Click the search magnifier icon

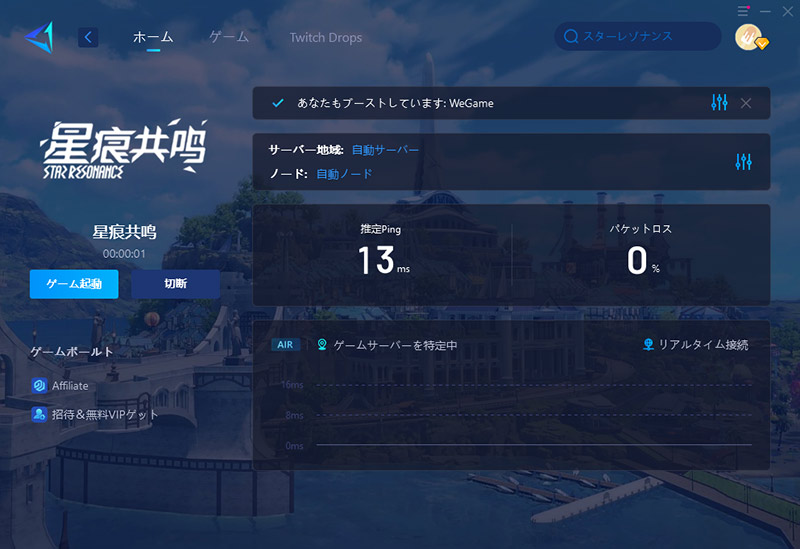point(571,36)
